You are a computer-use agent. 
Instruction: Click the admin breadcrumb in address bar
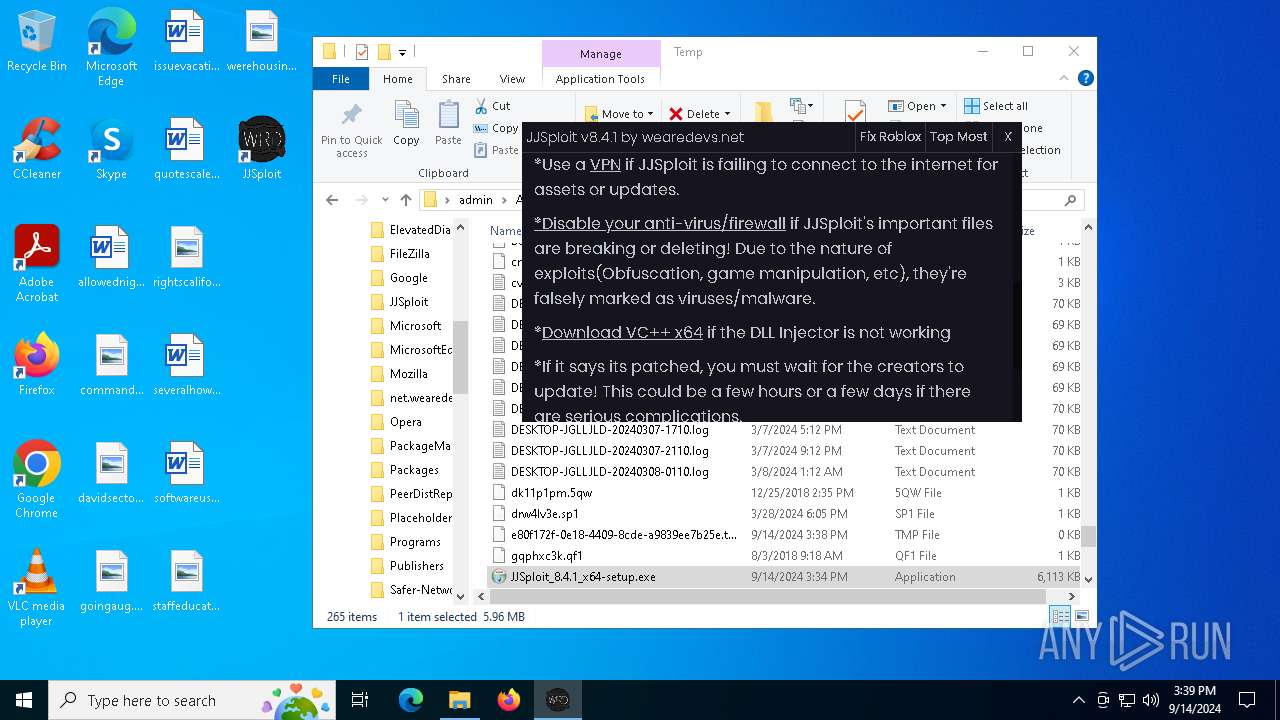[x=475, y=200]
